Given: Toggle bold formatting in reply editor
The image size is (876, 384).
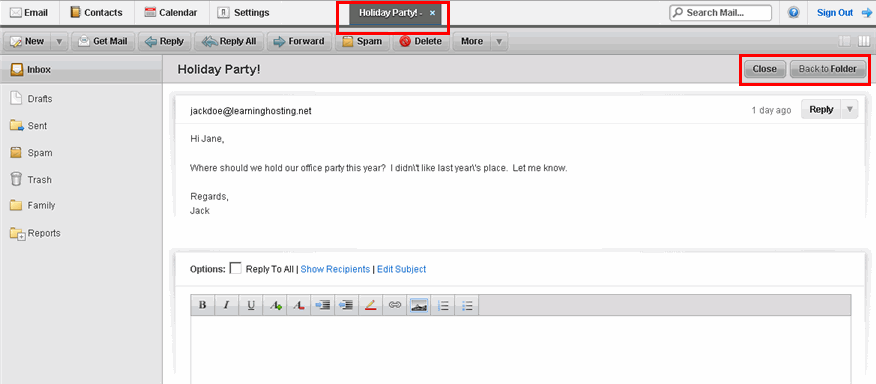Looking at the screenshot, I should [203, 305].
